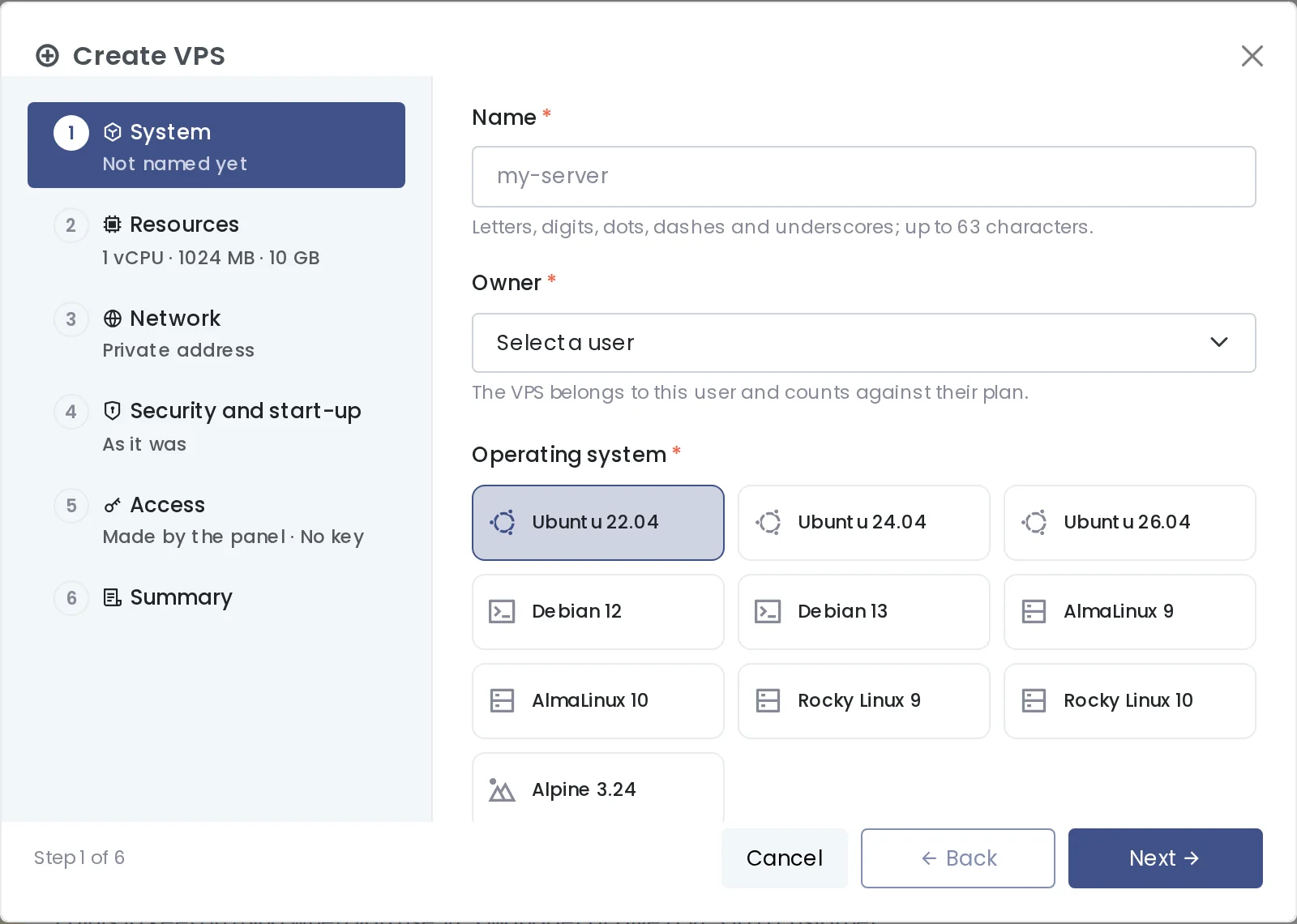Click the 'Private address' subtitle
This screenshot has height=924, width=1297.
178,350
